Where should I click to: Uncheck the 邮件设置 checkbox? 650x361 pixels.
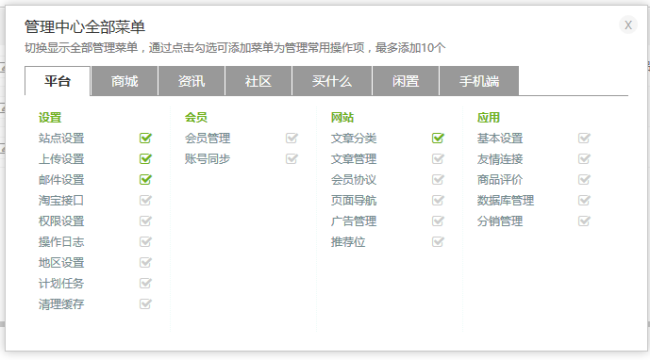coord(146,179)
